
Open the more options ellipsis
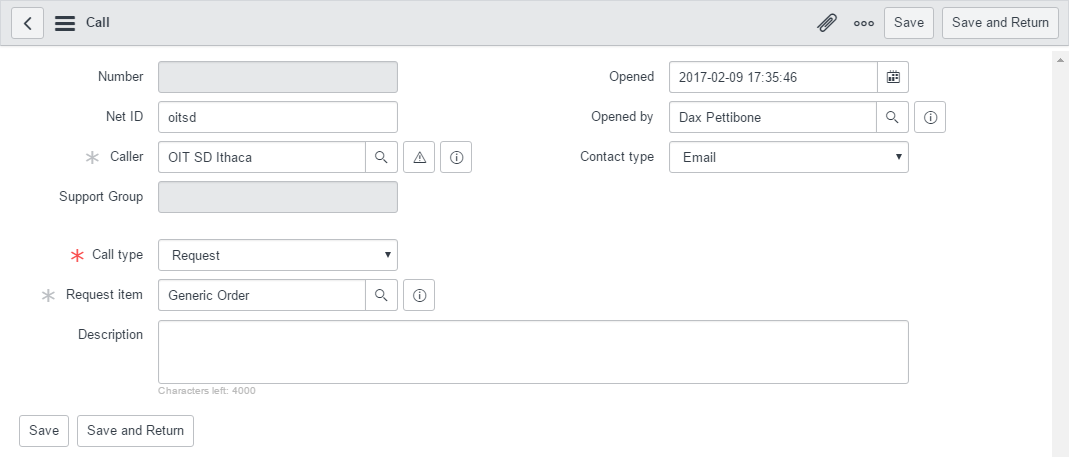click(x=864, y=23)
